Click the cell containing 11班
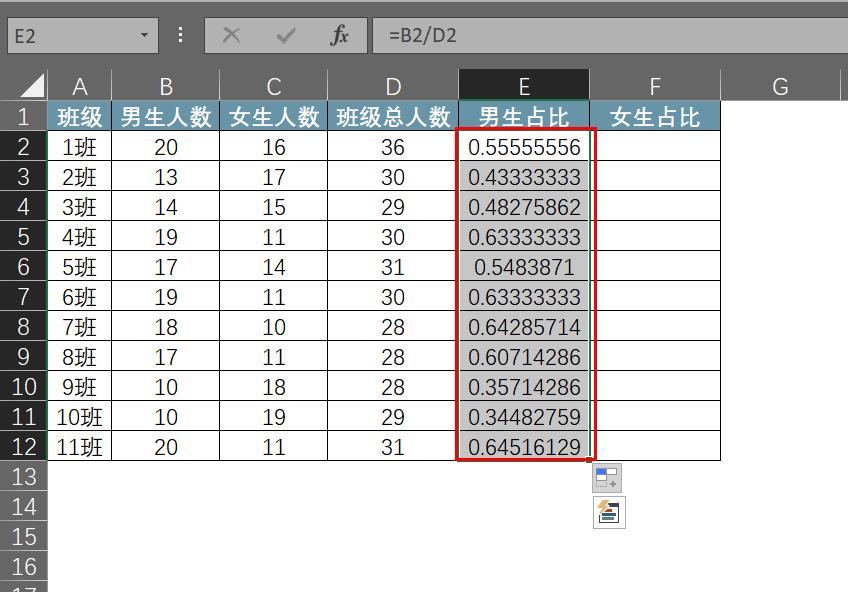 [x=80, y=448]
